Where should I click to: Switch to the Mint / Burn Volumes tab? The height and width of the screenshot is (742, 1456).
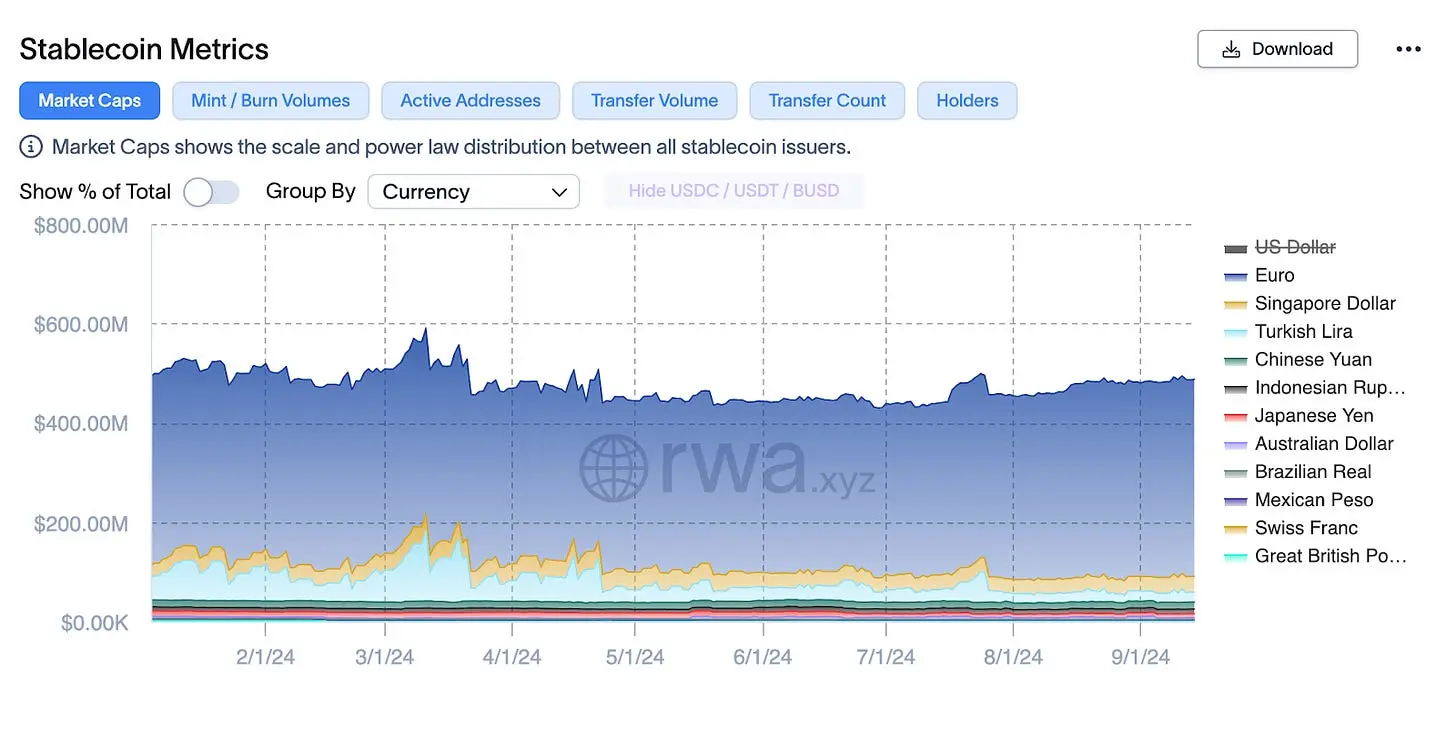[x=271, y=101]
